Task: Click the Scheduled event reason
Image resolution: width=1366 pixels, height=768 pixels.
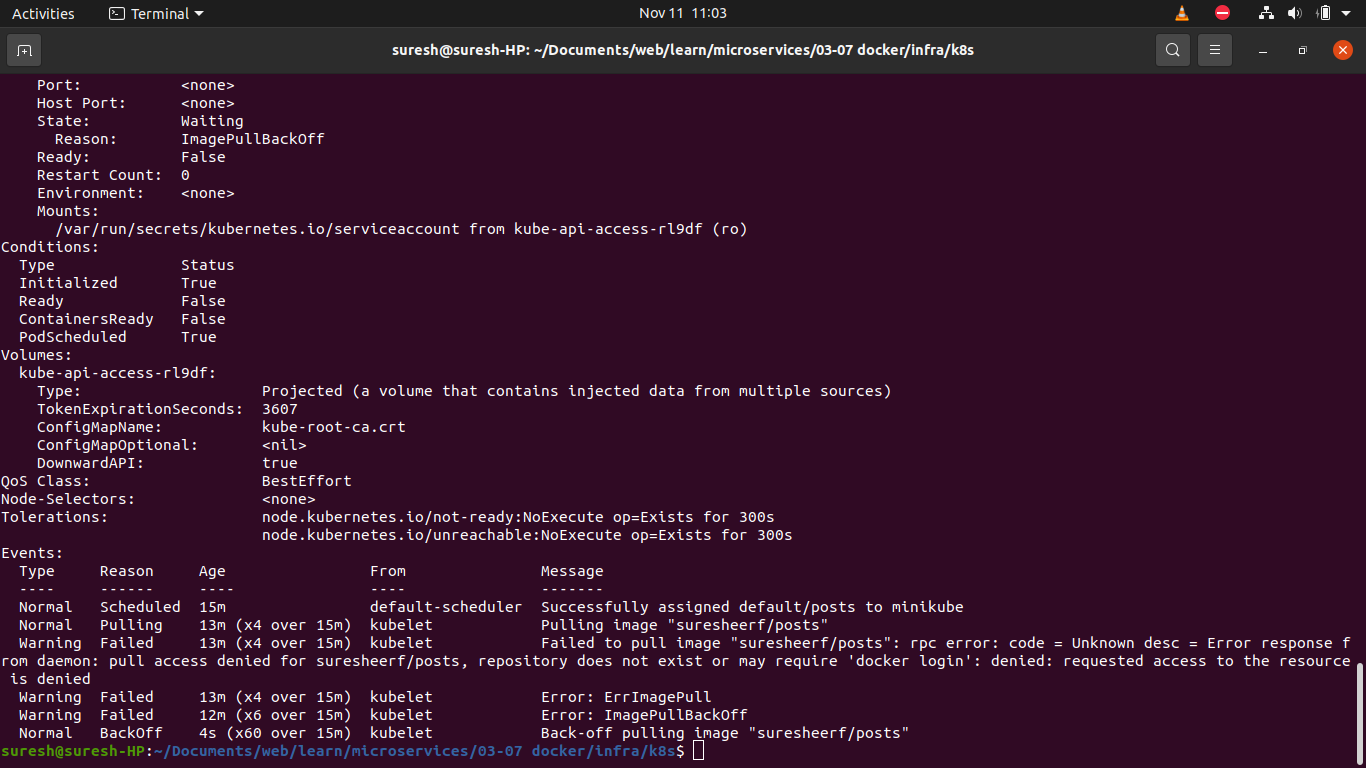Action: tap(140, 607)
